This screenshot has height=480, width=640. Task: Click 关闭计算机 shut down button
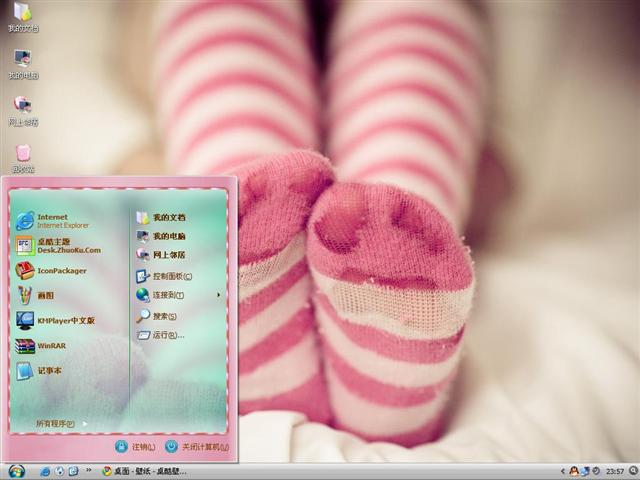(x=197, y=447)
